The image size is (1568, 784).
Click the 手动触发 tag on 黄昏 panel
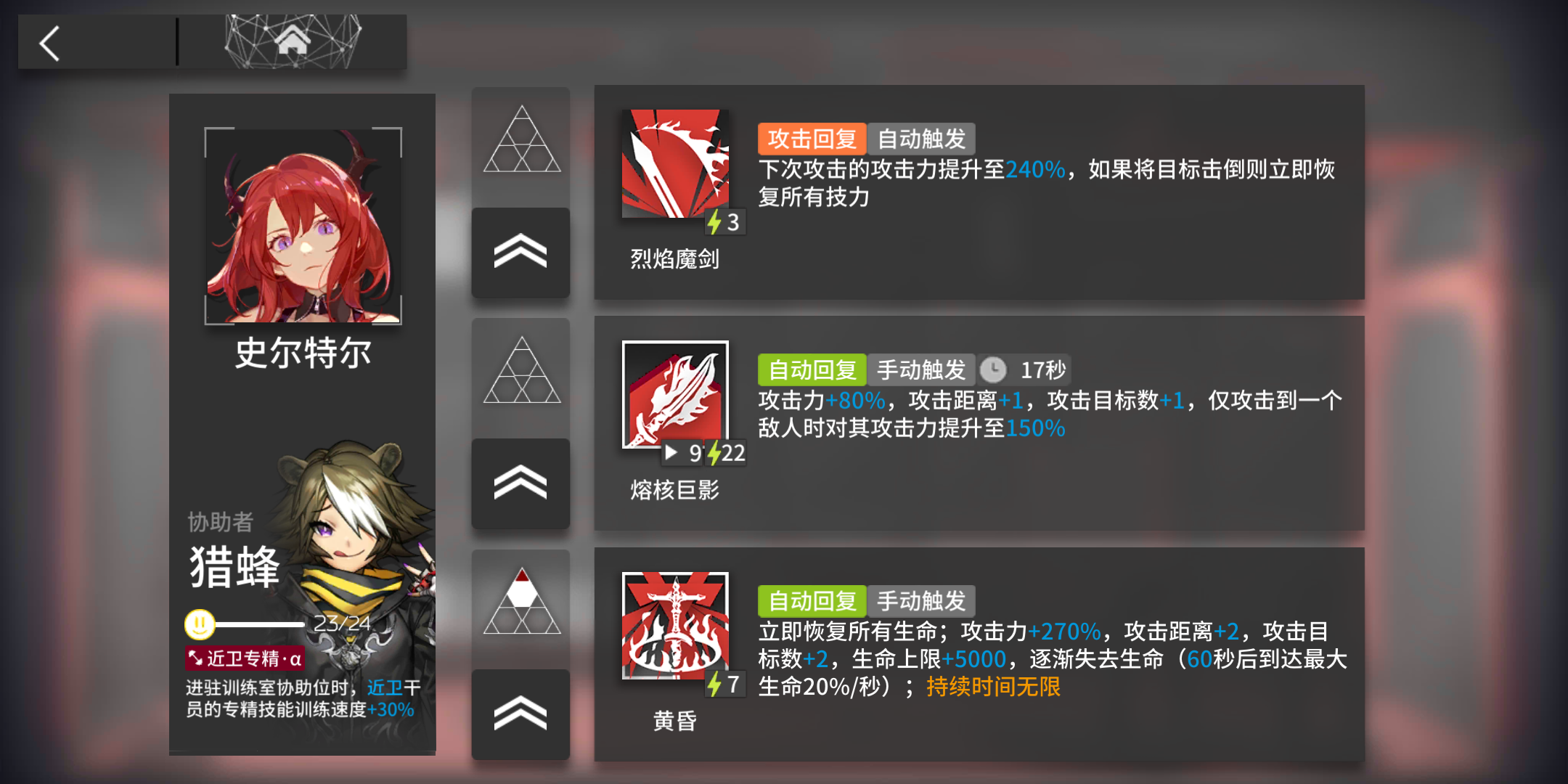click(x=921, y=601)
